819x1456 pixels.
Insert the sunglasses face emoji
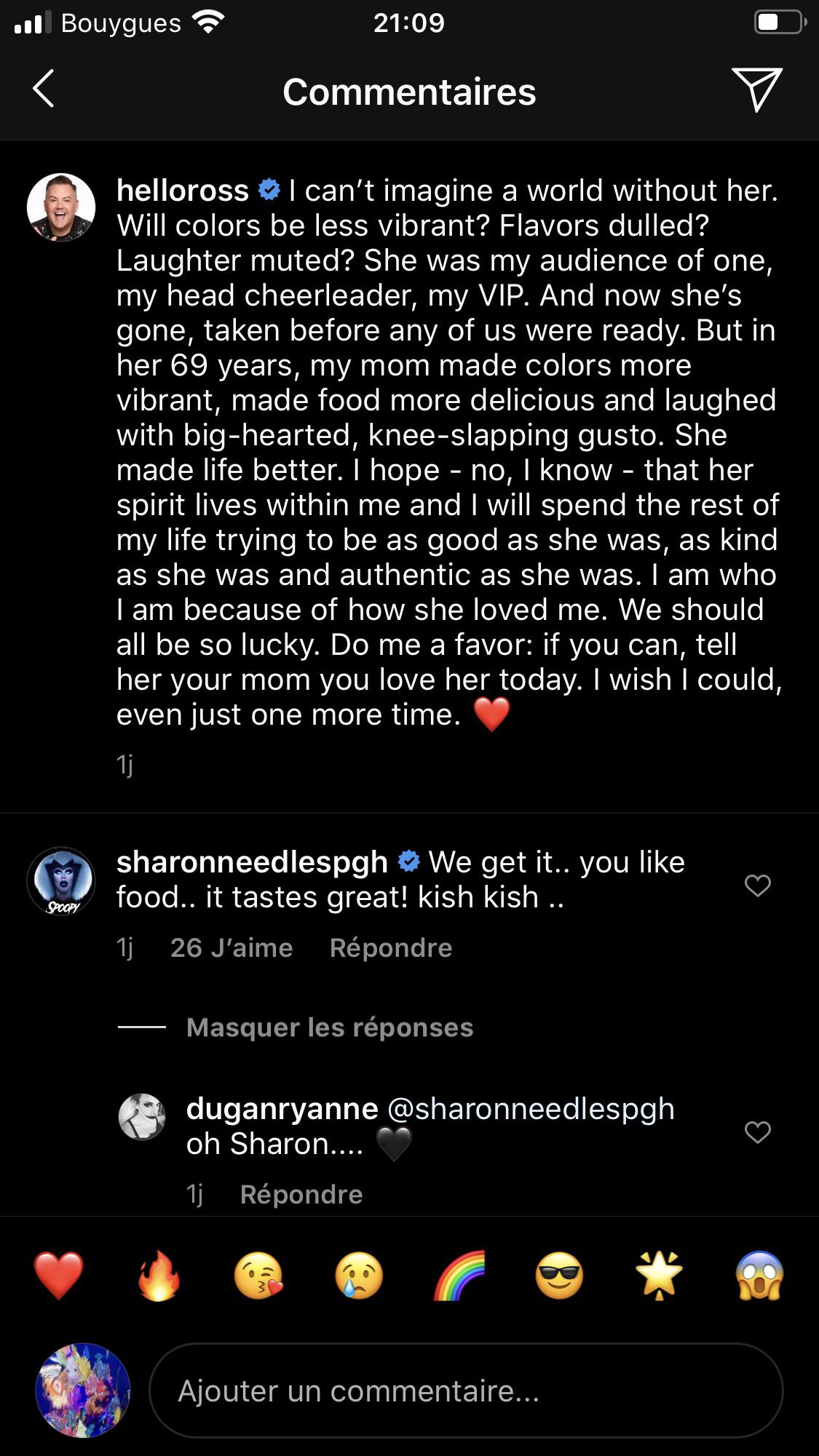559,1276
